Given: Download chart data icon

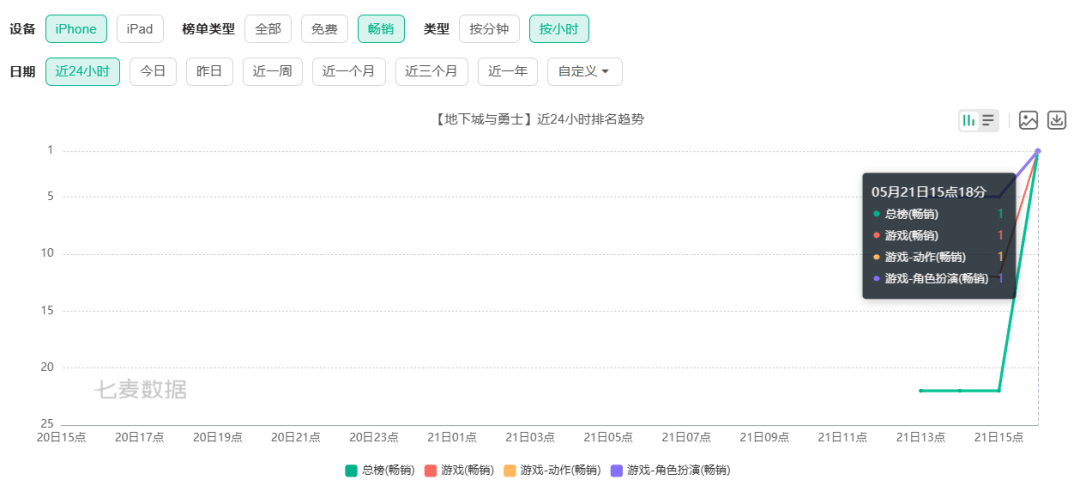Looking at the screenshot, I should [x=1057, y=120].
